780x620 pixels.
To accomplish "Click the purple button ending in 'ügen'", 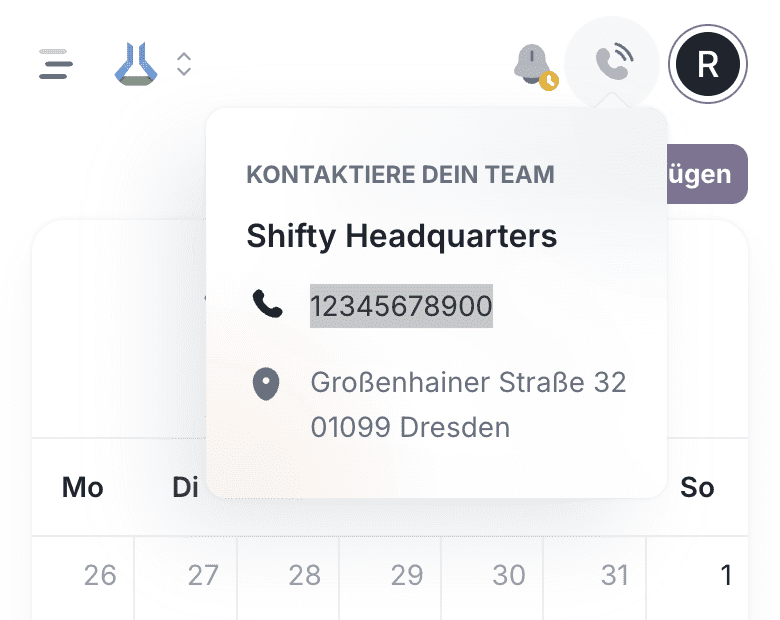I will (x=707, y=174).
